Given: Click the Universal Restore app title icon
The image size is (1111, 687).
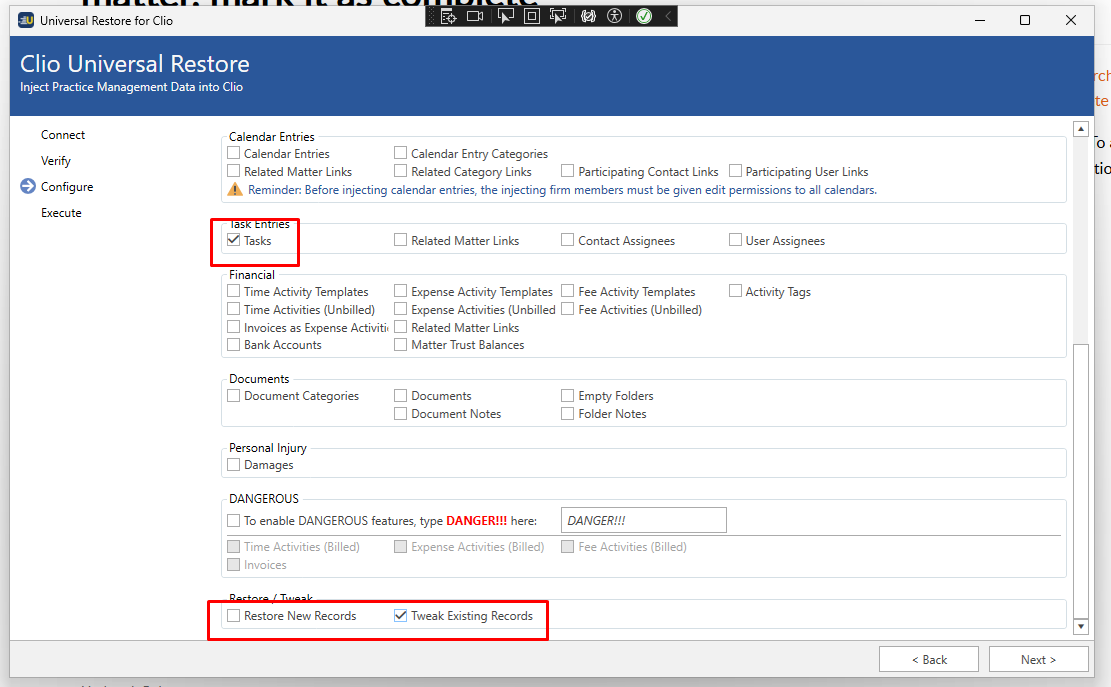Looking at the screenshot, I should (x=26, y=21).
